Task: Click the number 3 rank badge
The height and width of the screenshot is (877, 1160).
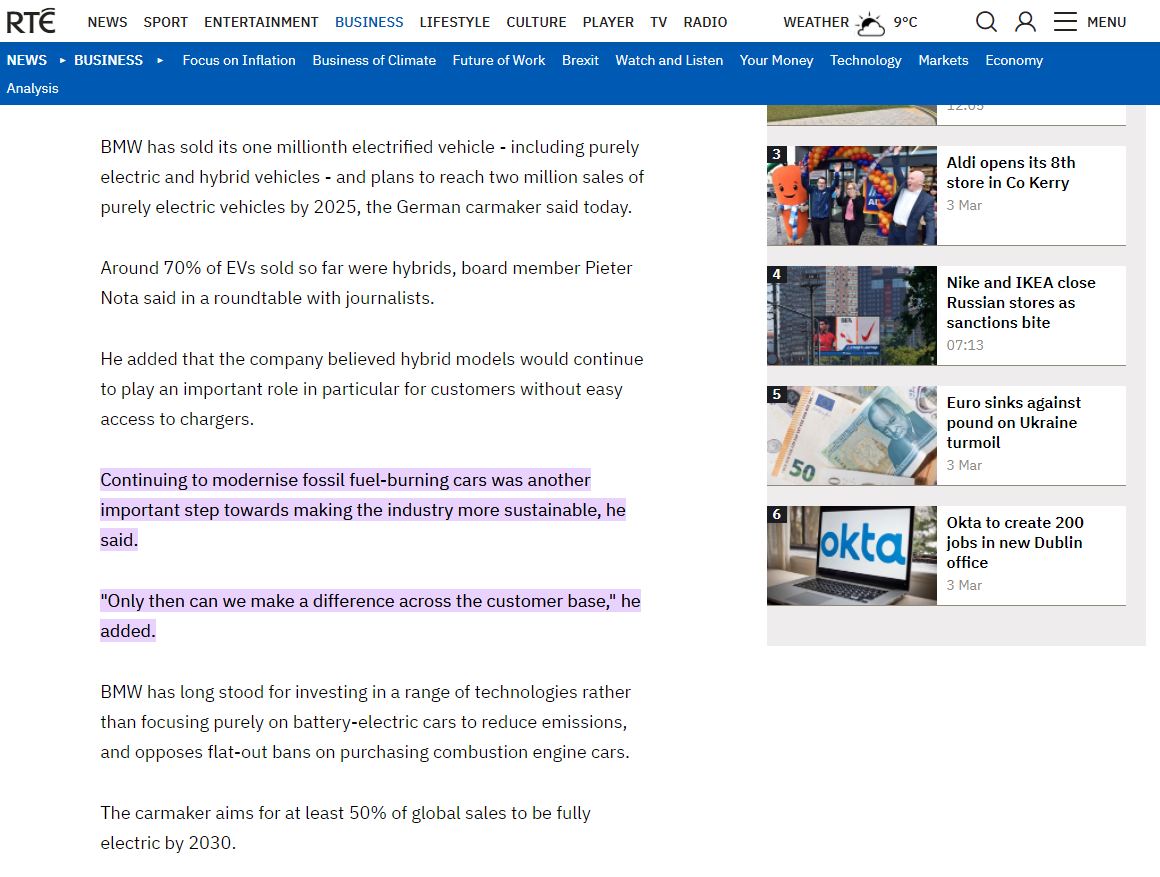Action: coord(776,154)
